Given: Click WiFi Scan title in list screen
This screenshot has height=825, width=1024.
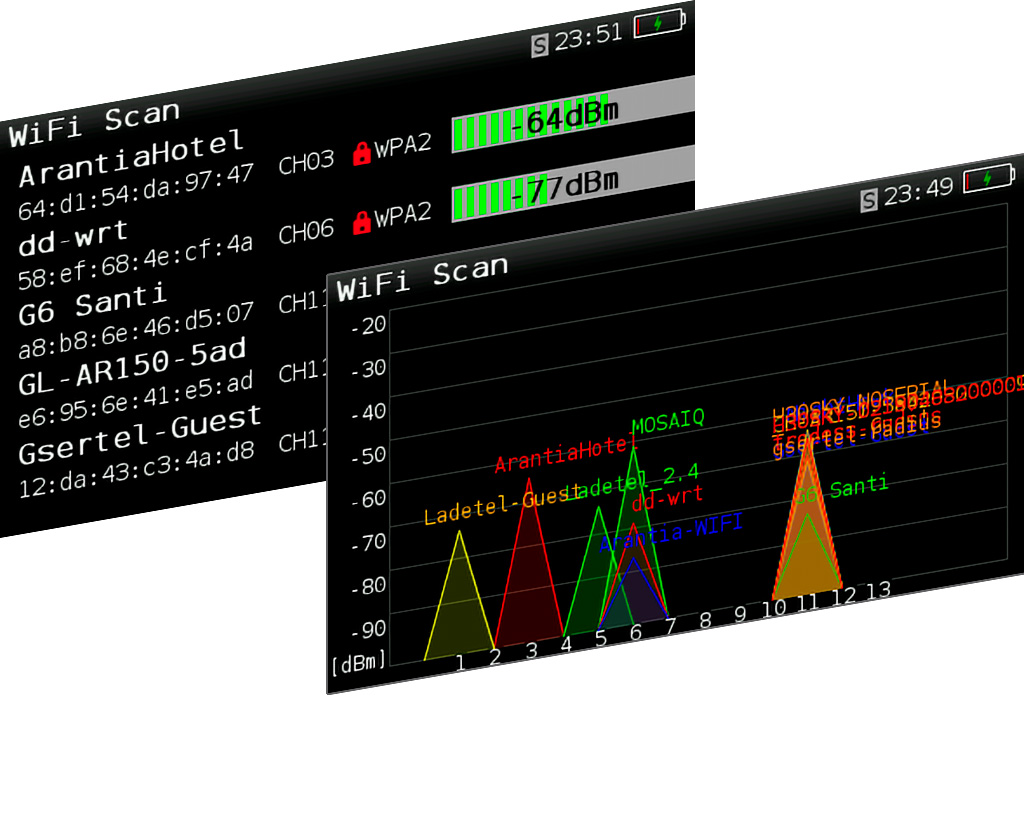Looking at the screenshot, I should (95, 123).
